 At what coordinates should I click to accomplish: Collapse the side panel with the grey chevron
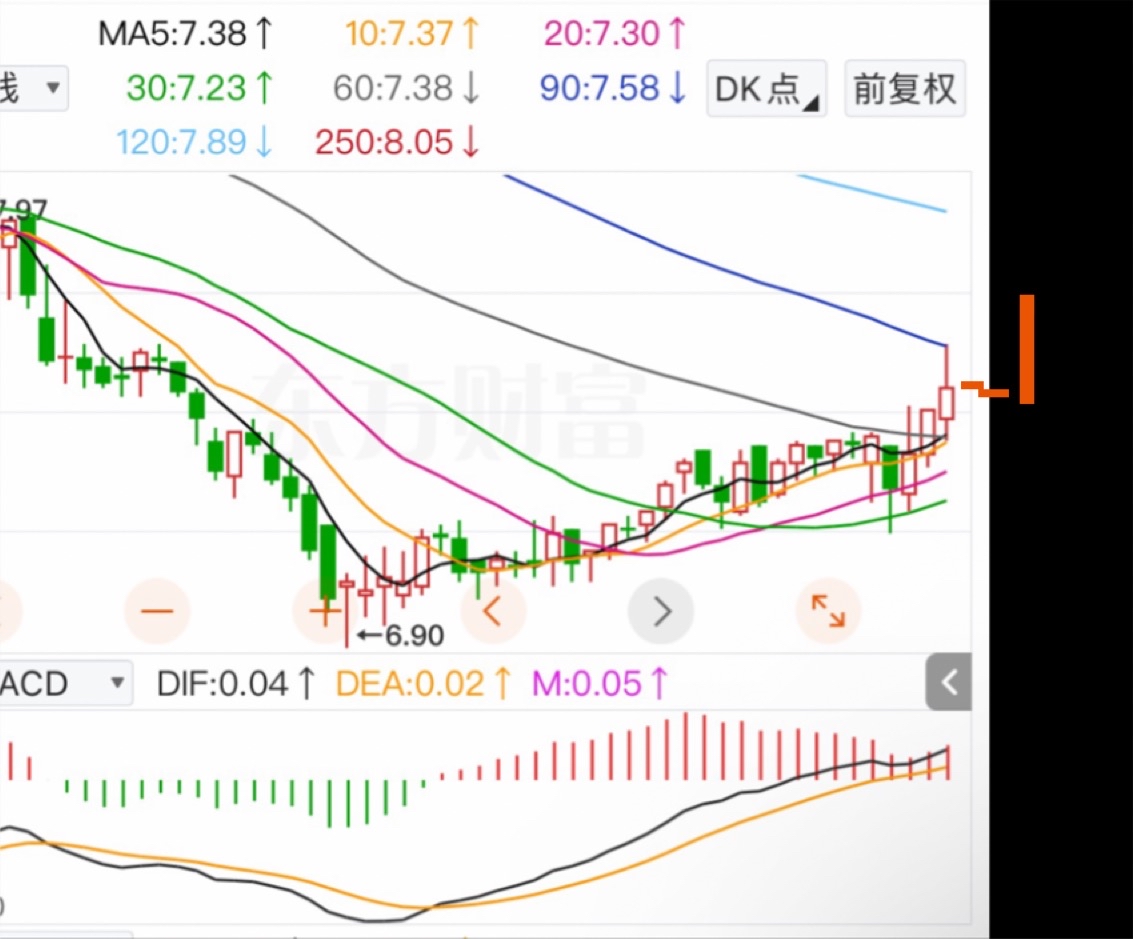coord(948,682)
